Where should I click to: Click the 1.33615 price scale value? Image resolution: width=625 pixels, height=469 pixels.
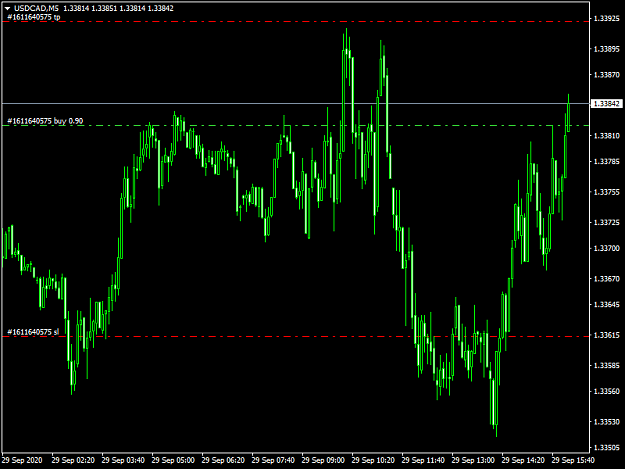[x=607, y=335]
